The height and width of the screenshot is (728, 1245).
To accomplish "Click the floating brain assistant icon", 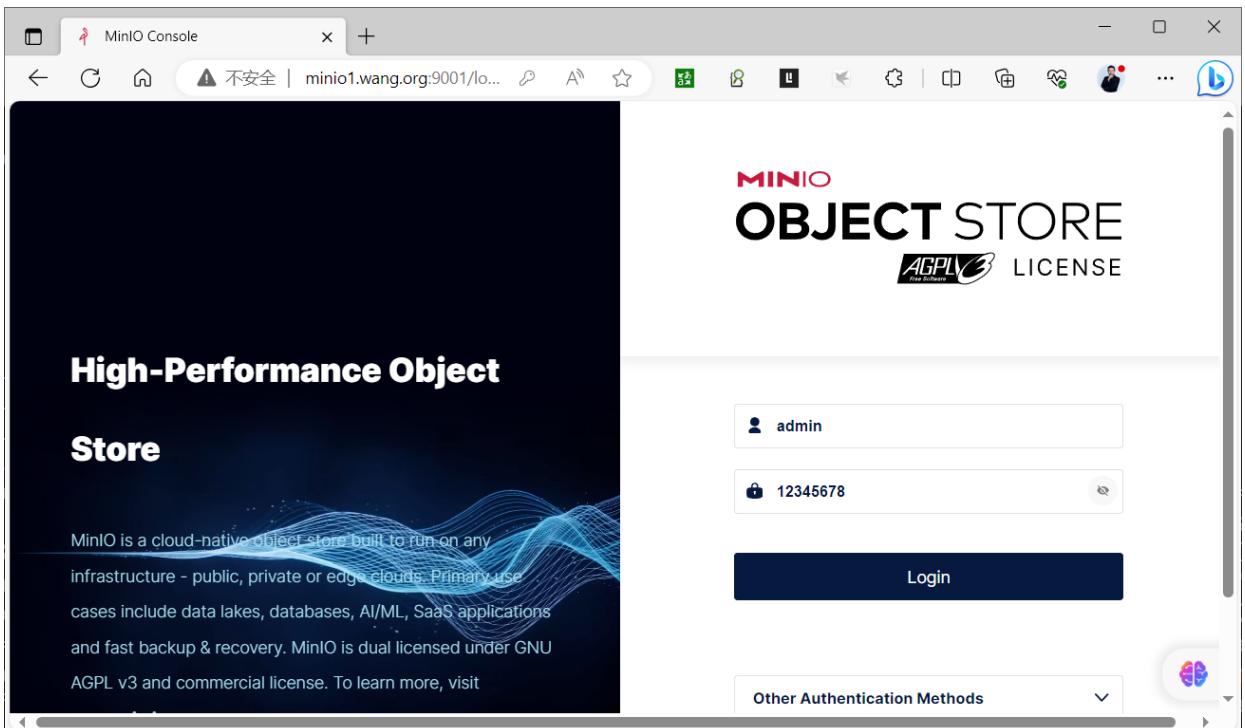I will [x=1195, y=672].
